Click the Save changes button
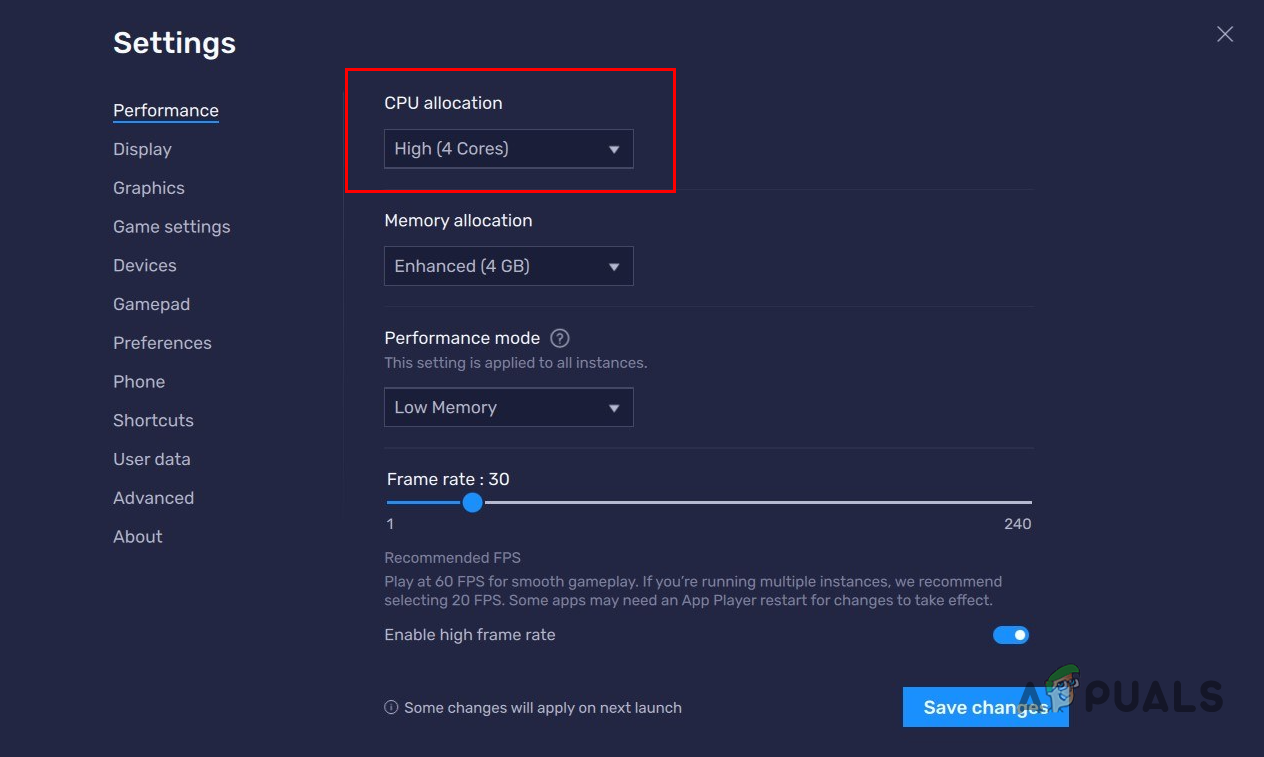Viewport: 1264px width, 757px height. coord(984,707)
